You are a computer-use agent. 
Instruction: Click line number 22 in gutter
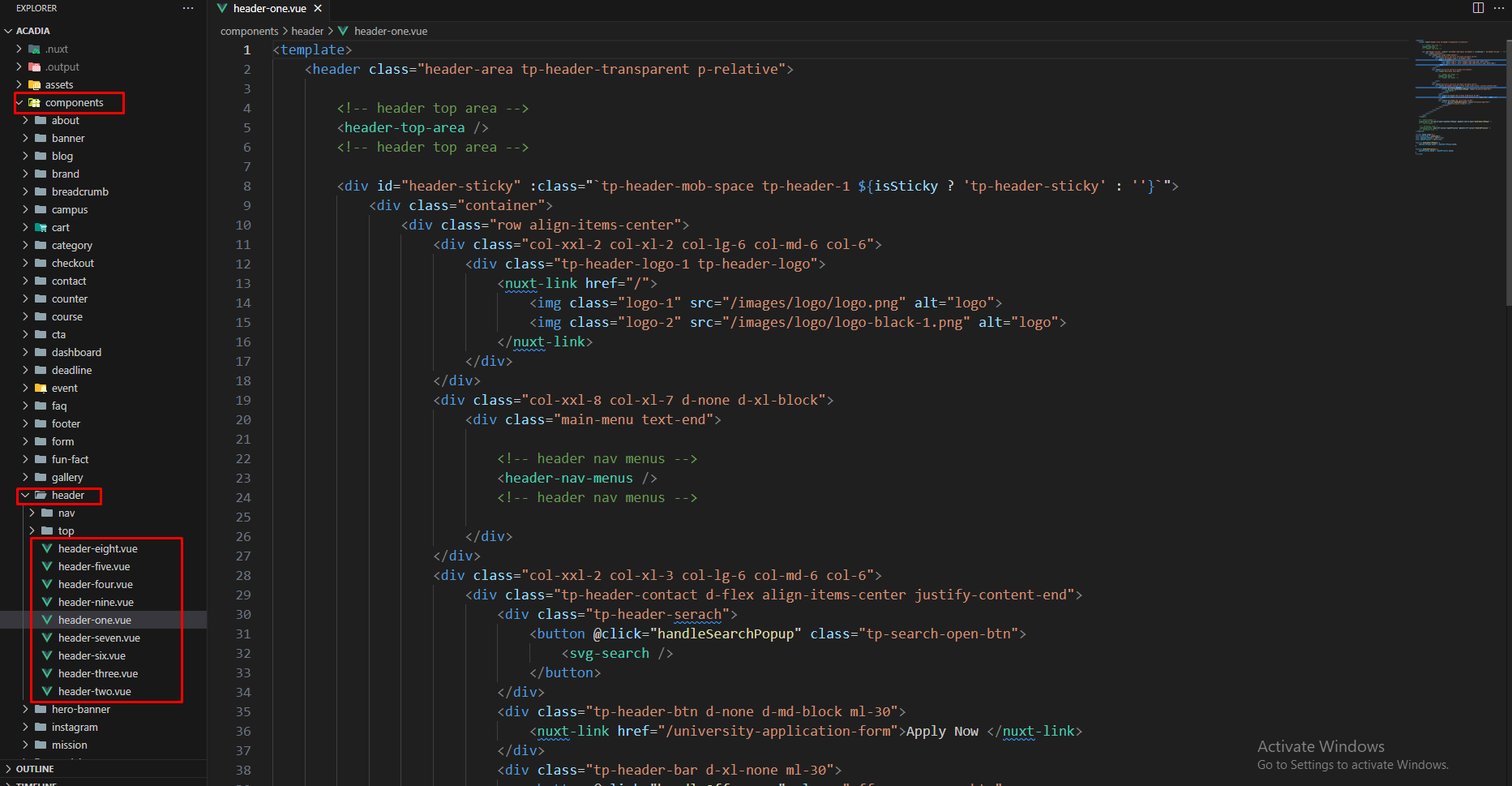pos(243,459)
